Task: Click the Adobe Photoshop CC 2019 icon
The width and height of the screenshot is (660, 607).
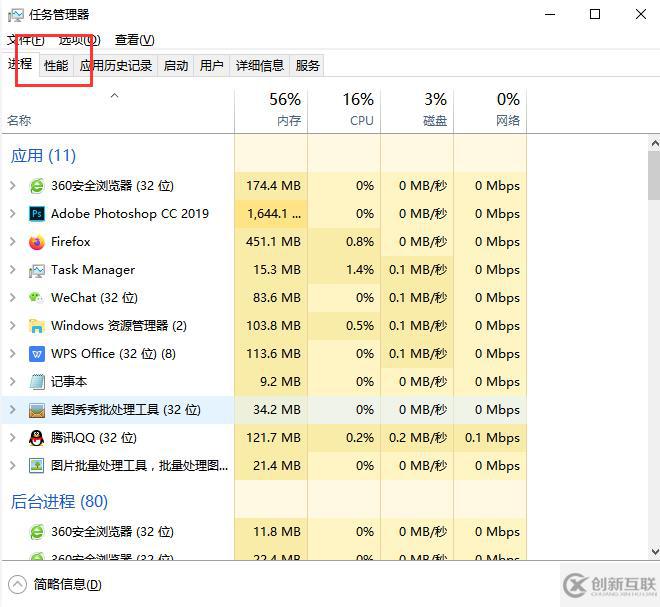Action: (x=37, y=214)
